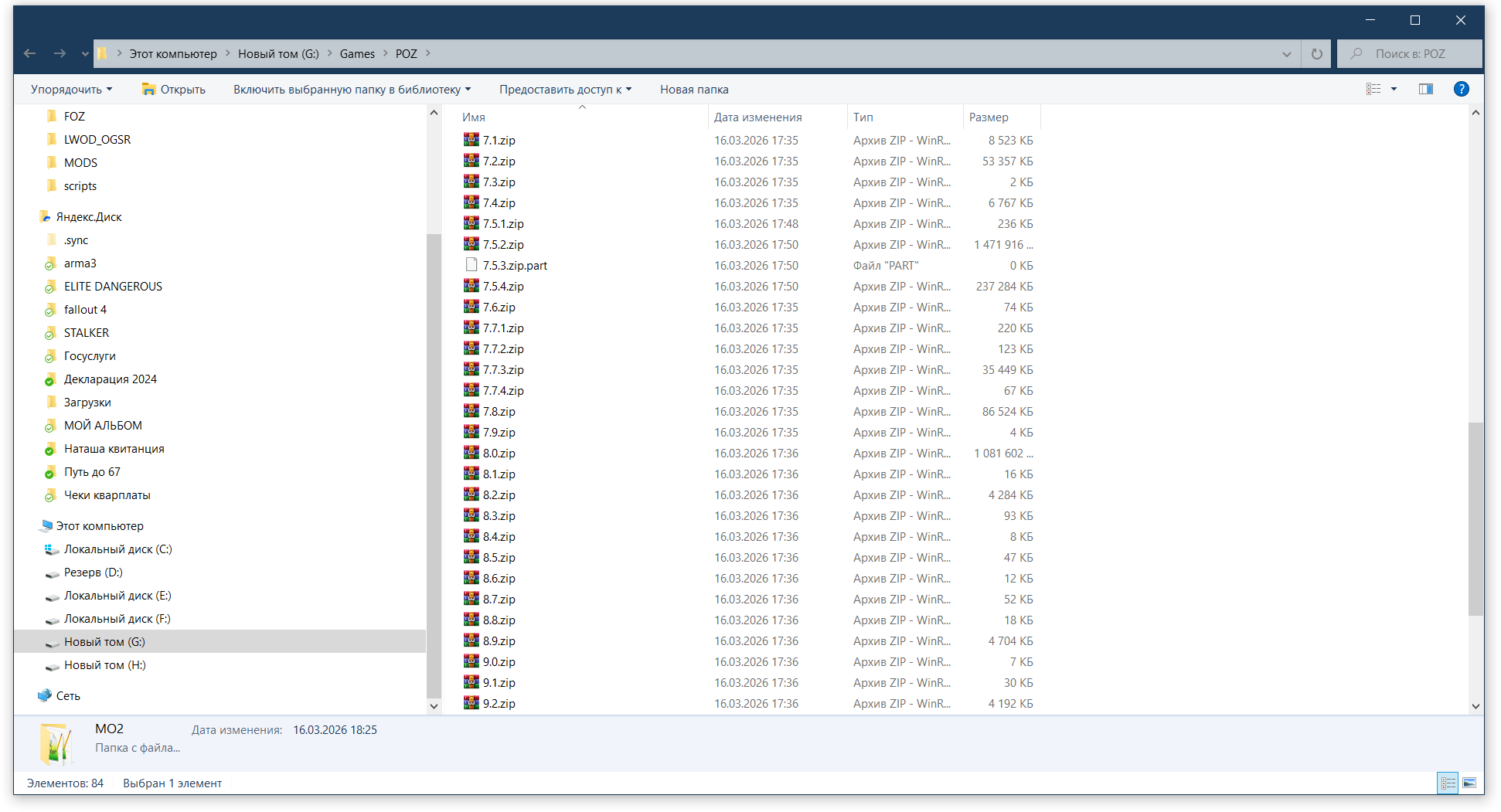Sort files by Размер column header
This screenshot has width=1501, height=812.
(1002, 117)
